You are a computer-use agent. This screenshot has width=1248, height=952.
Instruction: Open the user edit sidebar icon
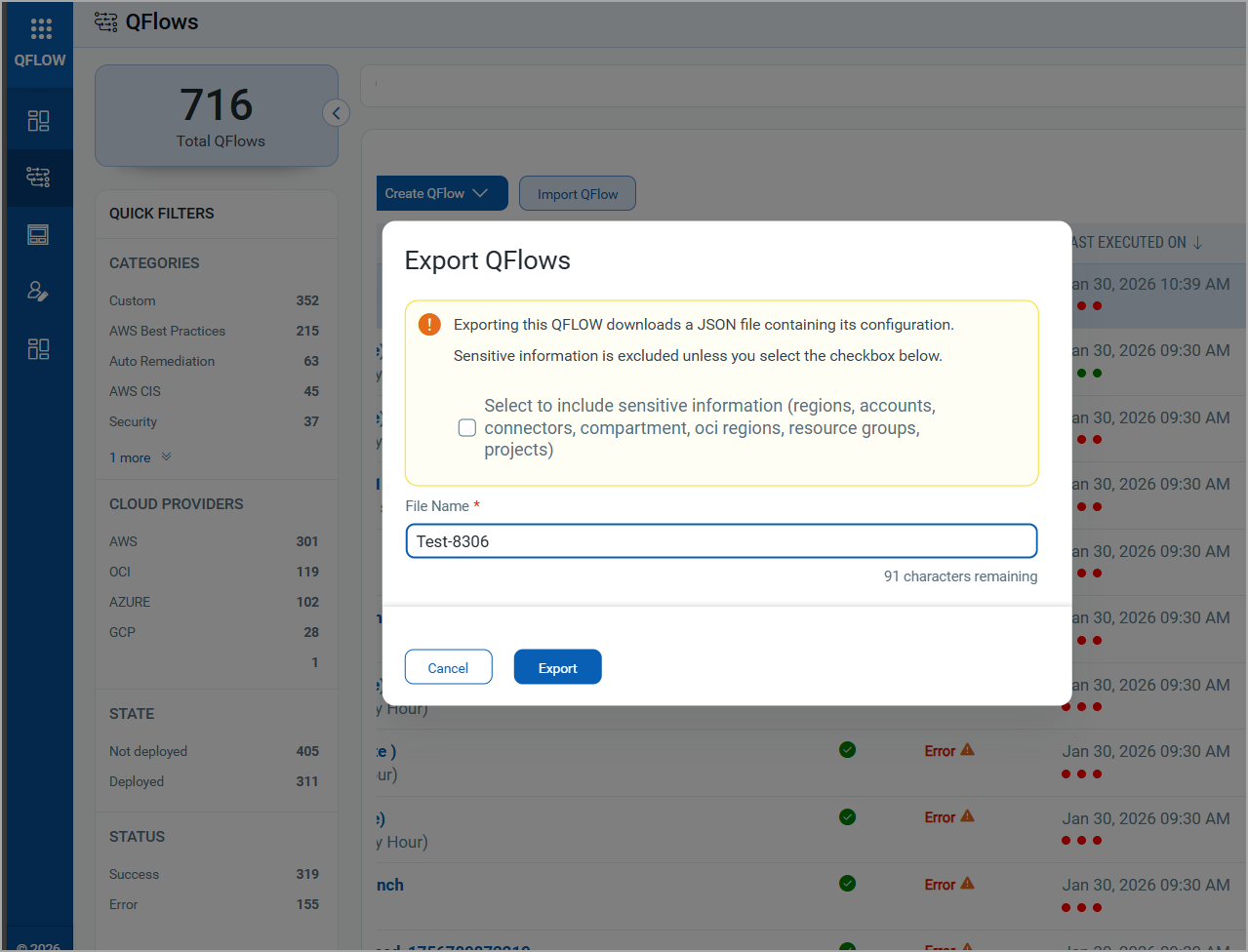(38, 292)
